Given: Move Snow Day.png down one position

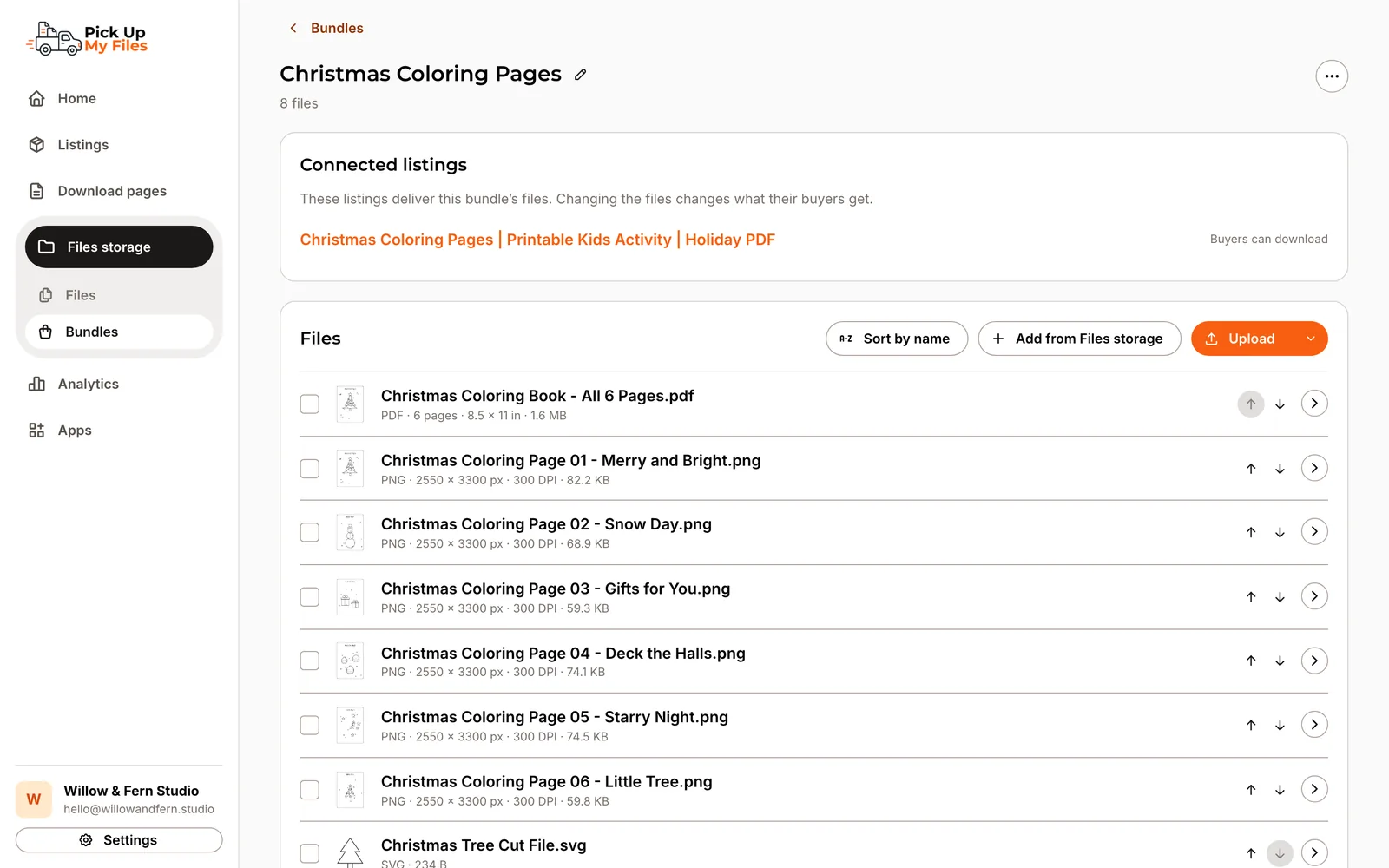Looking at the screenshot, I should point(1280,532).
